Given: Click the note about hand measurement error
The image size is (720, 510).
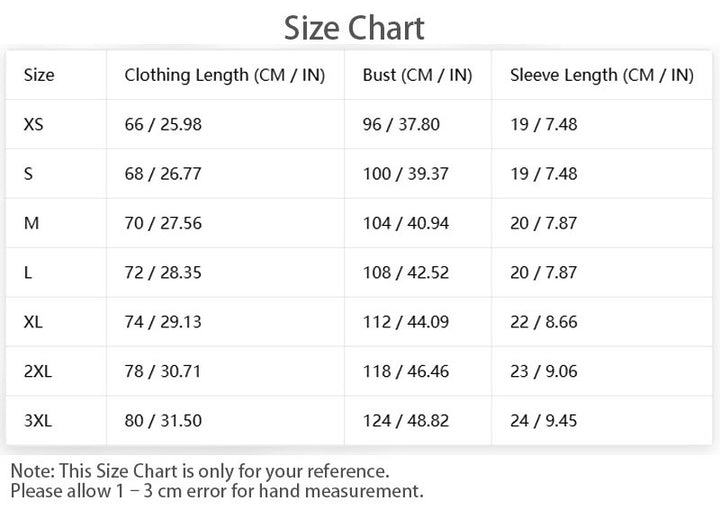Looking at the screenshot, I should (x=217, y=491).
